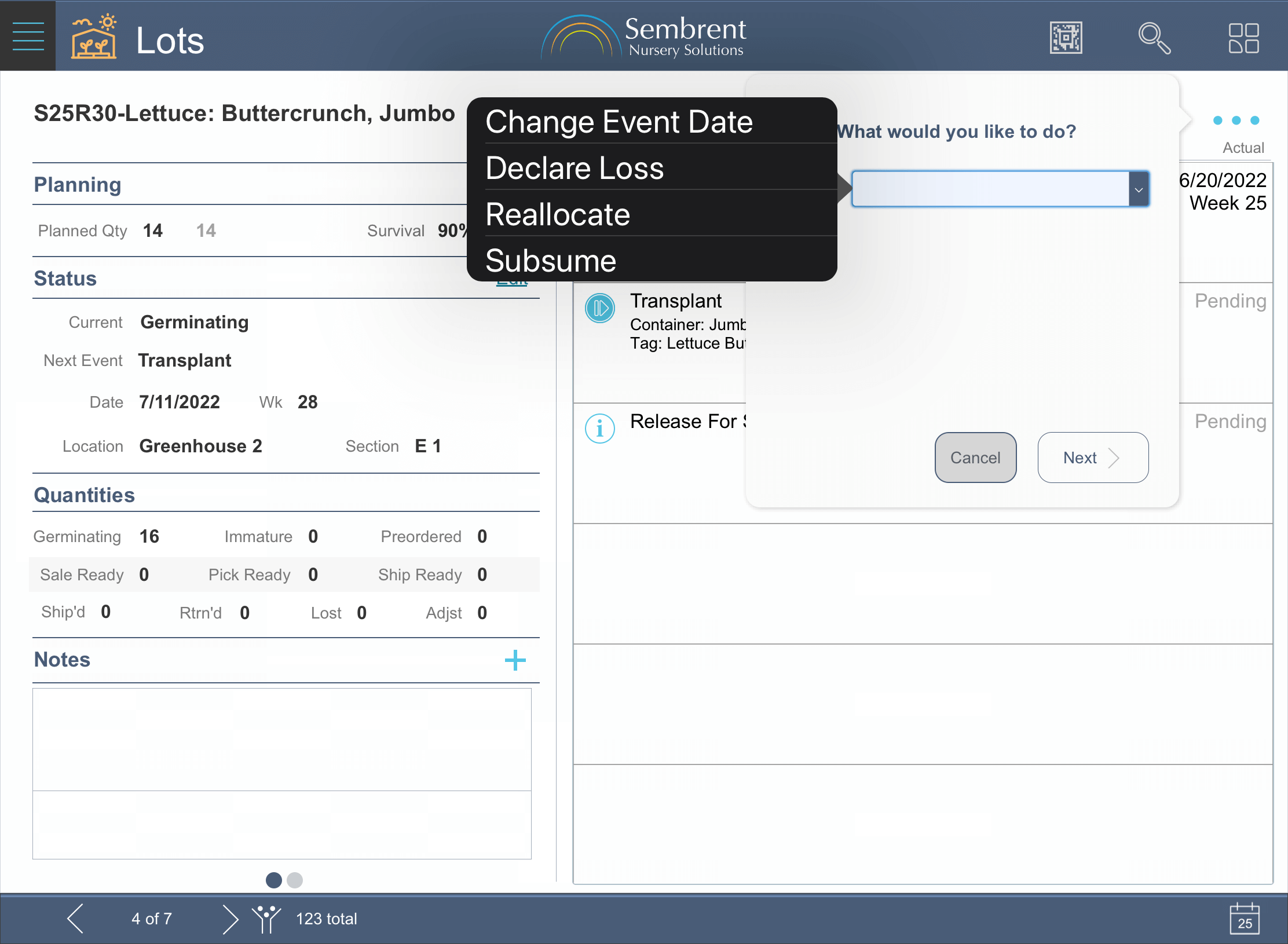Click the action selection input field
Image resolution: width=1288 pixels, height=944 pixels.
990,189
